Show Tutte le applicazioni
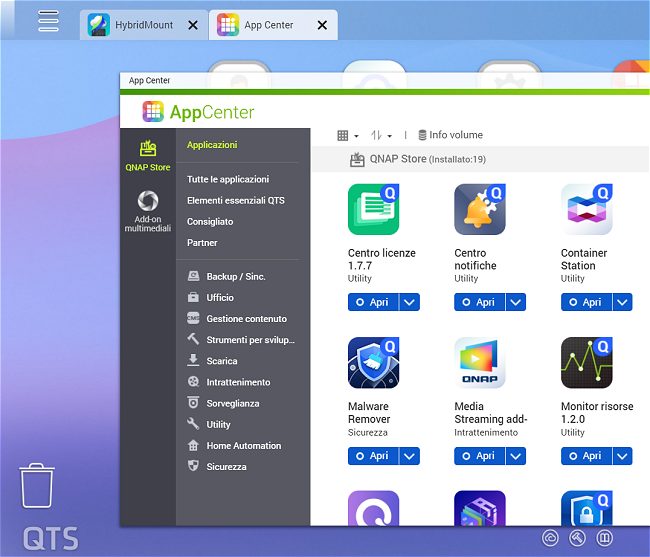Screen dimensions: 650x557 (x=228, y=179)
